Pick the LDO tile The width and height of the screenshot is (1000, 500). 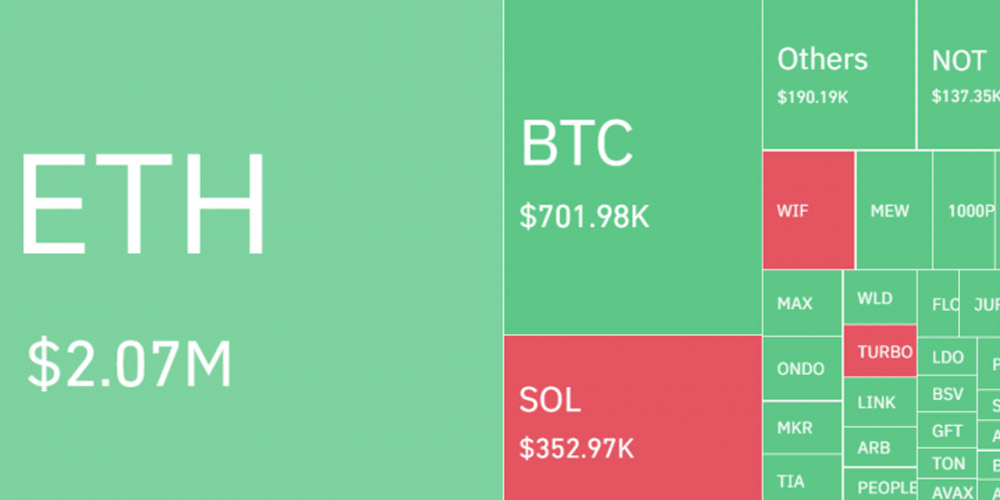(947, 357)
